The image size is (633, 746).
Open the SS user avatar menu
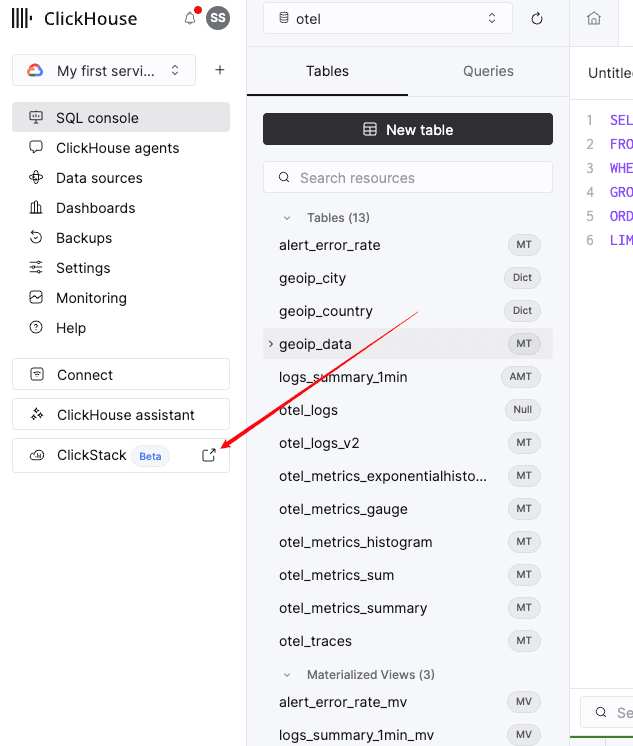coord(218,18)
